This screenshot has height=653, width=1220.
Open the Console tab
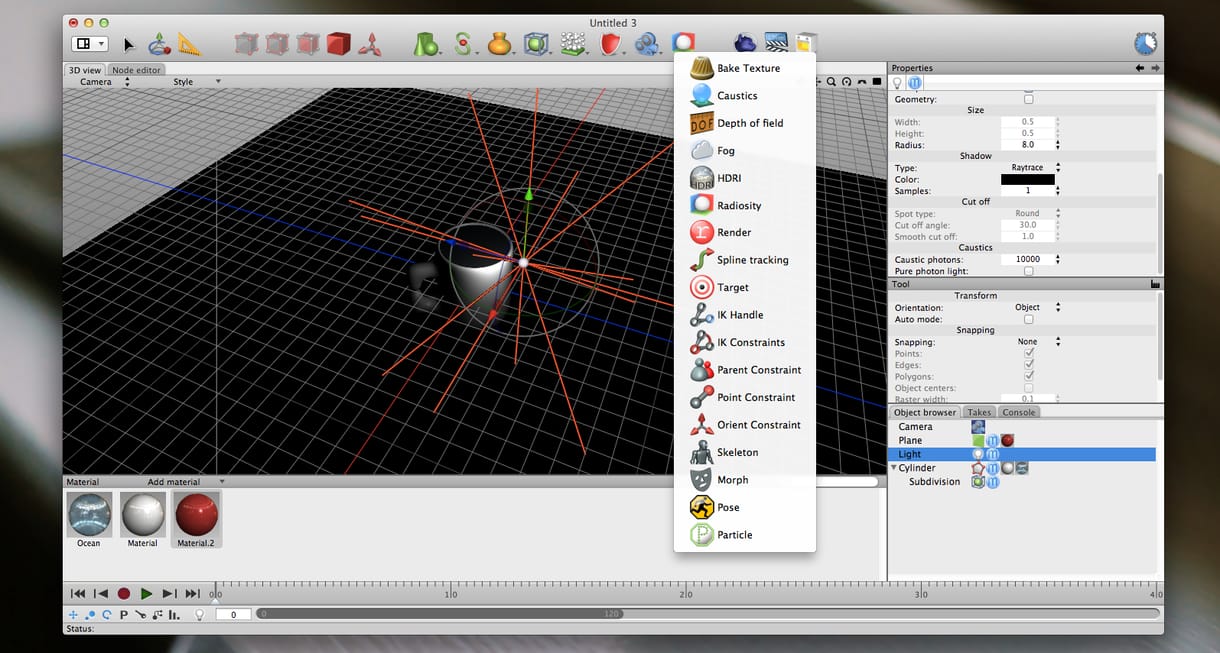pyautogui.click(x=1019, y=412)
